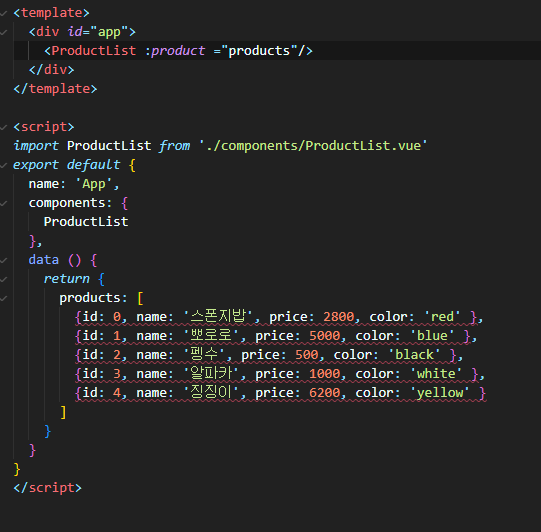
Task: Click the color 'yellow' string
Action: coord(440,393)
